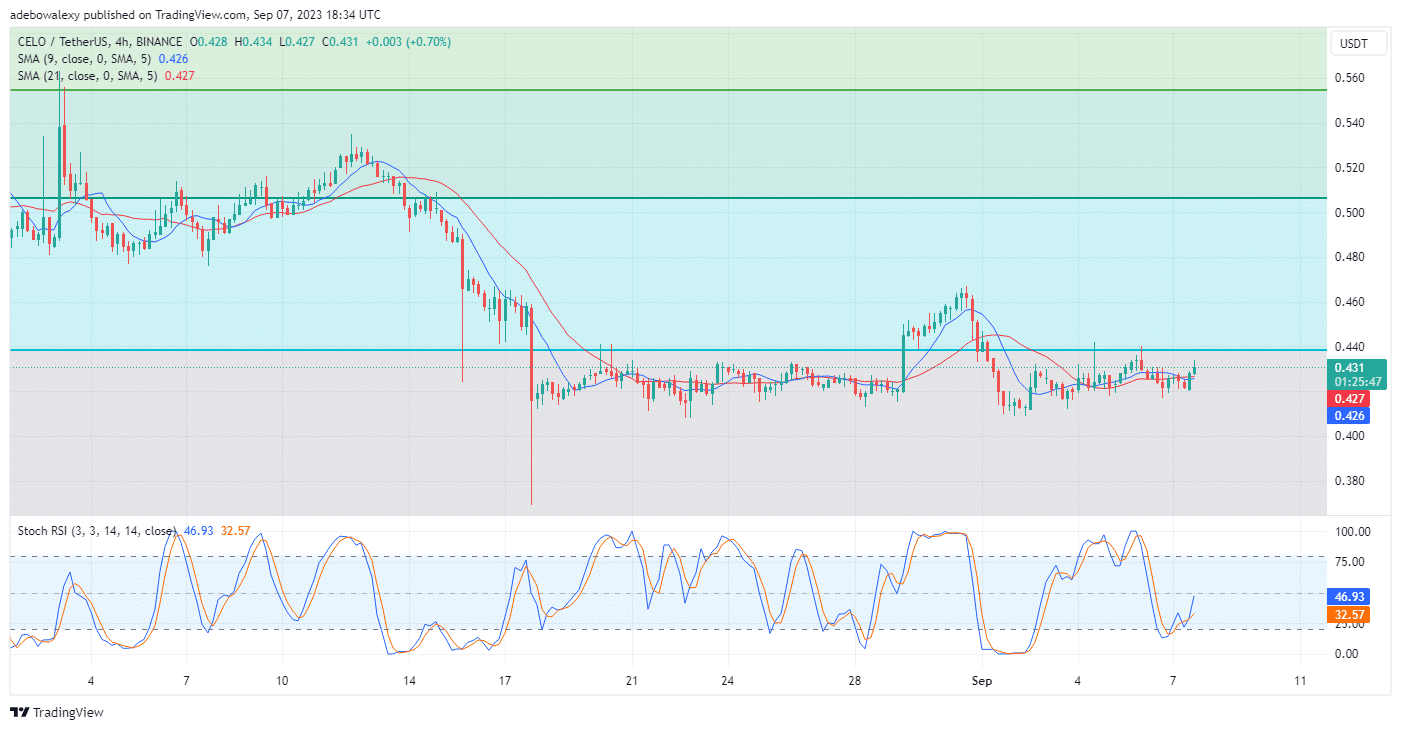Viewport: 1401px width, 730px height.
Task: Click the 100.00 level on Stoch RSI axis
Action: tap(1353, 532)
